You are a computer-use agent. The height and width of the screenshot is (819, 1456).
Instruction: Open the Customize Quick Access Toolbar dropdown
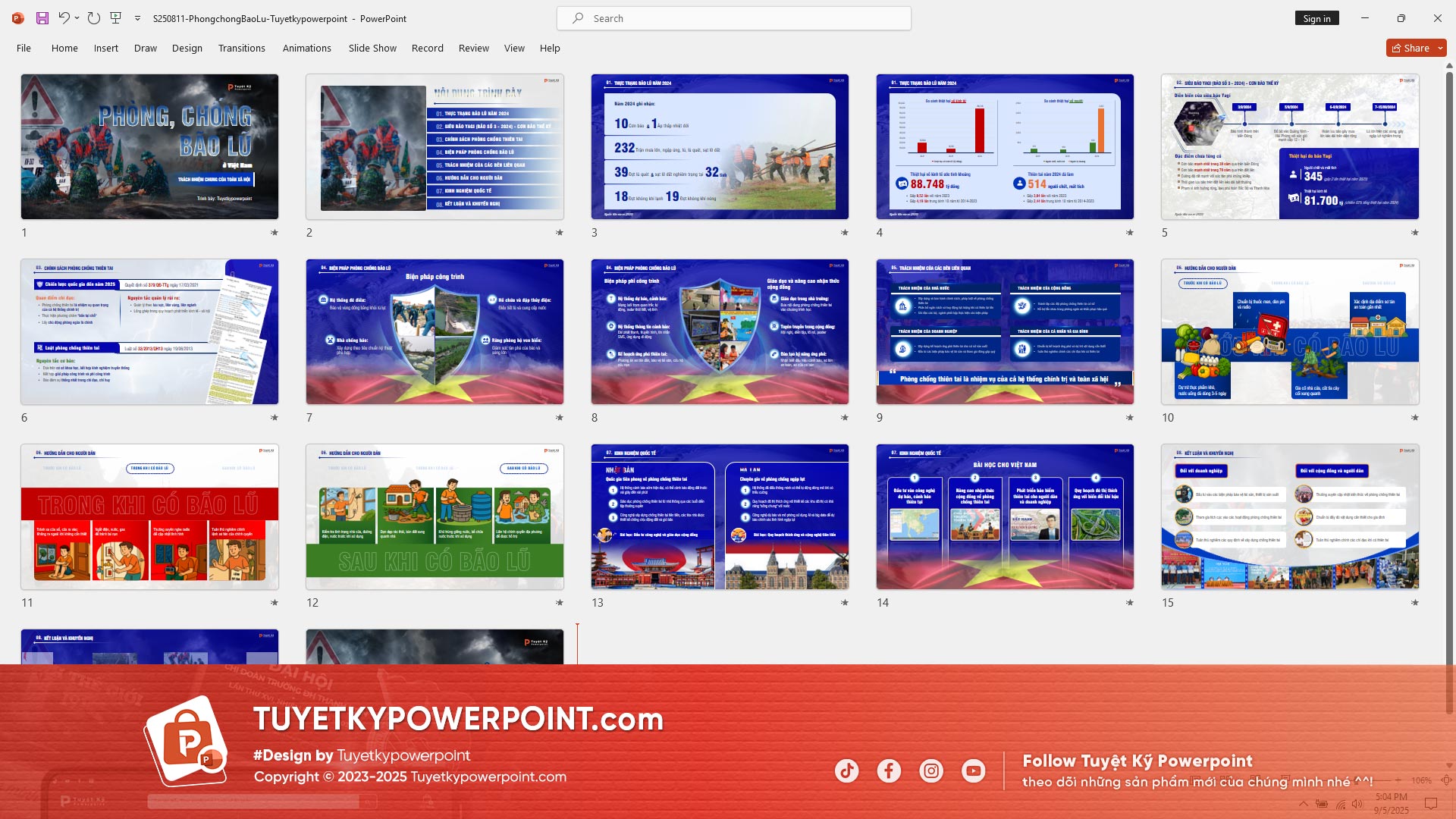point(137,18)
